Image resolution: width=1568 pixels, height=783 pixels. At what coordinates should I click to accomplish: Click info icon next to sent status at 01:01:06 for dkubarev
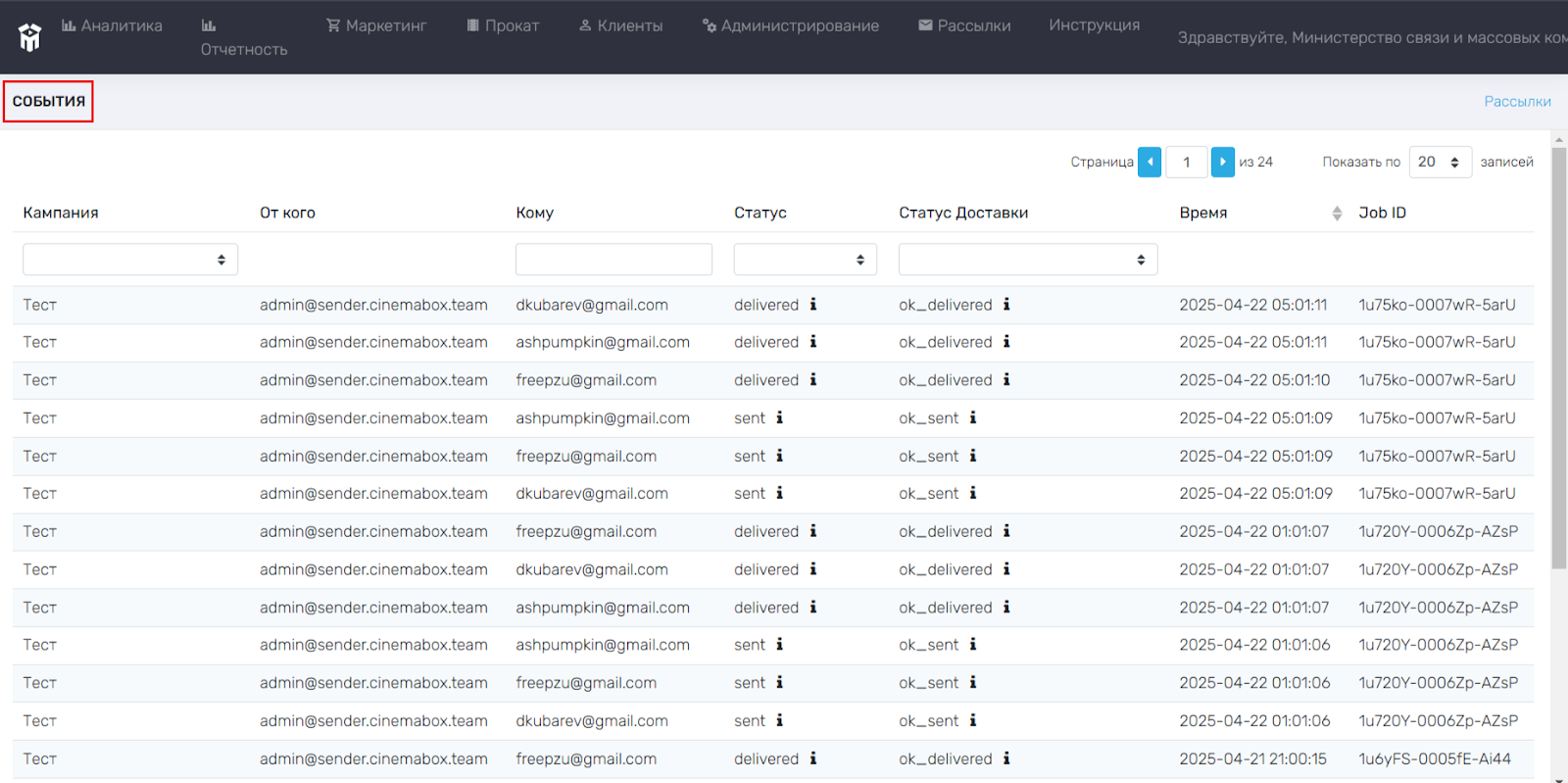[x=780, y=720]
